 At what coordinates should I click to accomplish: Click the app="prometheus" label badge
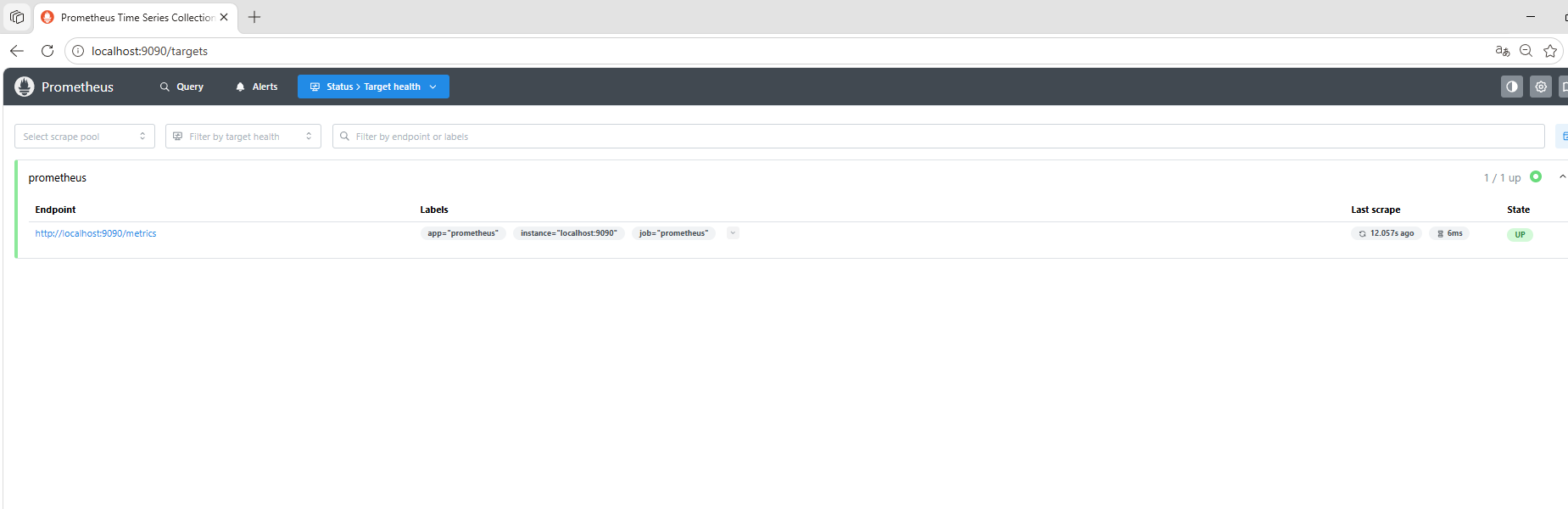pos(463,233)
